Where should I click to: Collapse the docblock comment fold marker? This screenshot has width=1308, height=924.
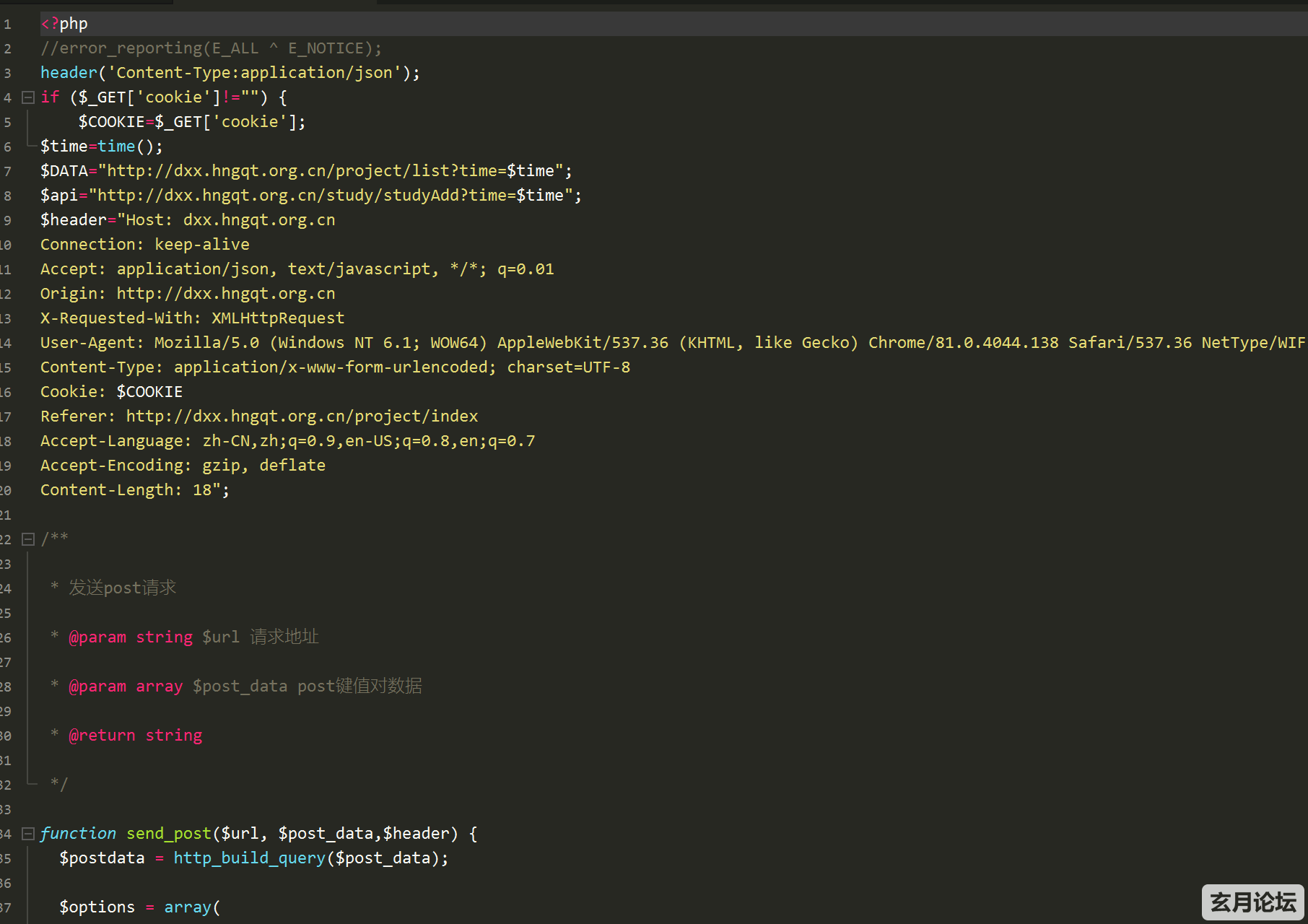[28, 539]
